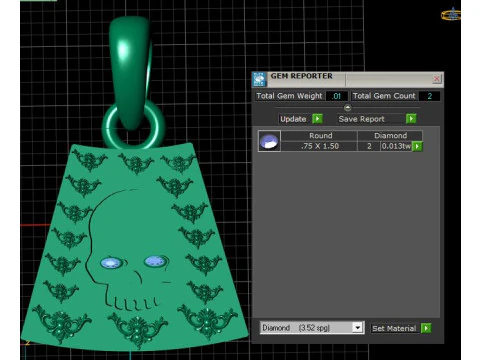This screenshot has height=360, width=480.
Task: Click the Update label
Action: click(x=293, y=119)
